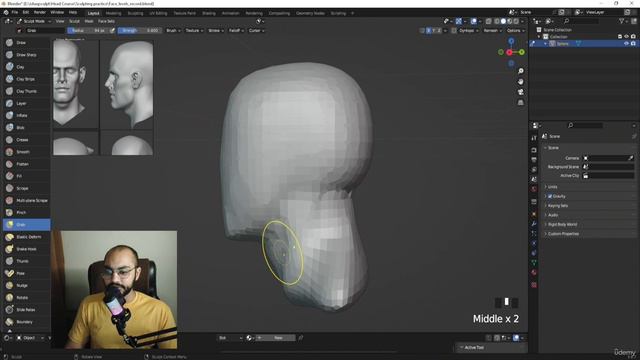Open the Edit menu
The height and width of the screenshot is (360, 640).
pyautogui.click(x=26, y=13)
